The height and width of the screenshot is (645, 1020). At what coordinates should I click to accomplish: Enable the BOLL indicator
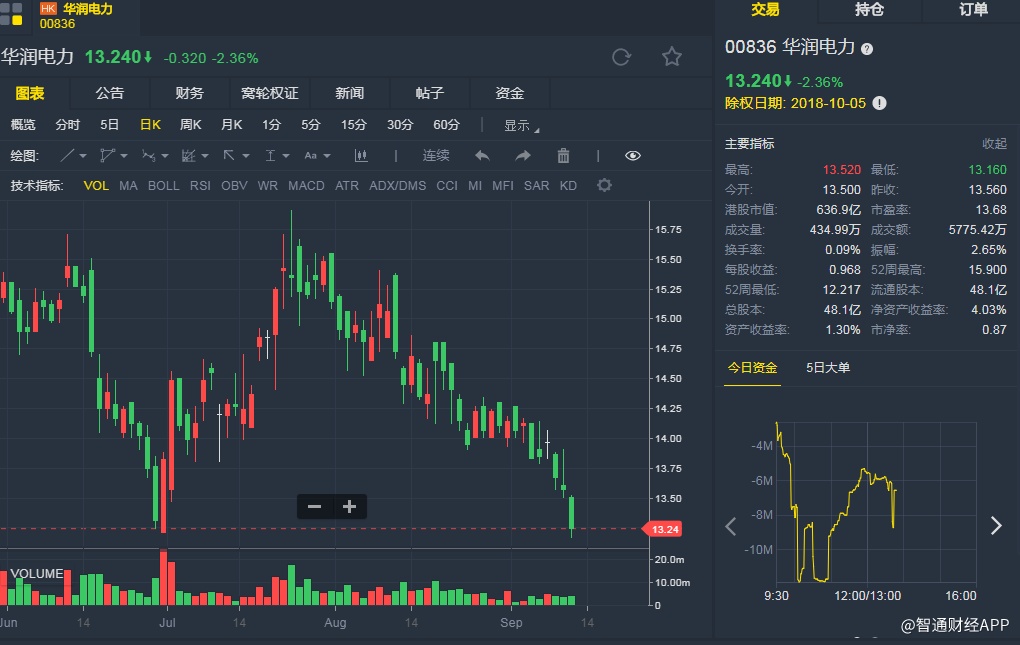pyautogui.click(x=164, y=186)
